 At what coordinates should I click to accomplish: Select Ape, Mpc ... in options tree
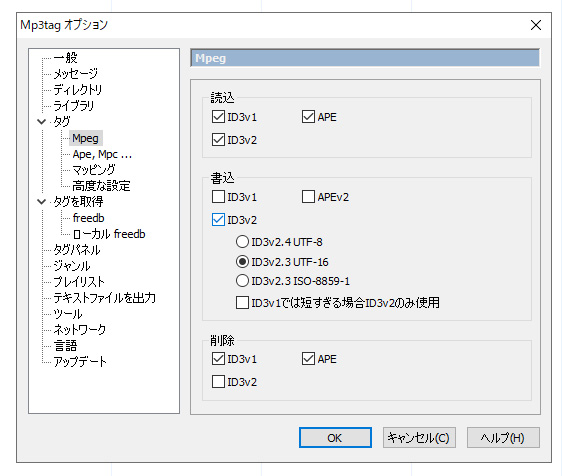click(102, 154)
